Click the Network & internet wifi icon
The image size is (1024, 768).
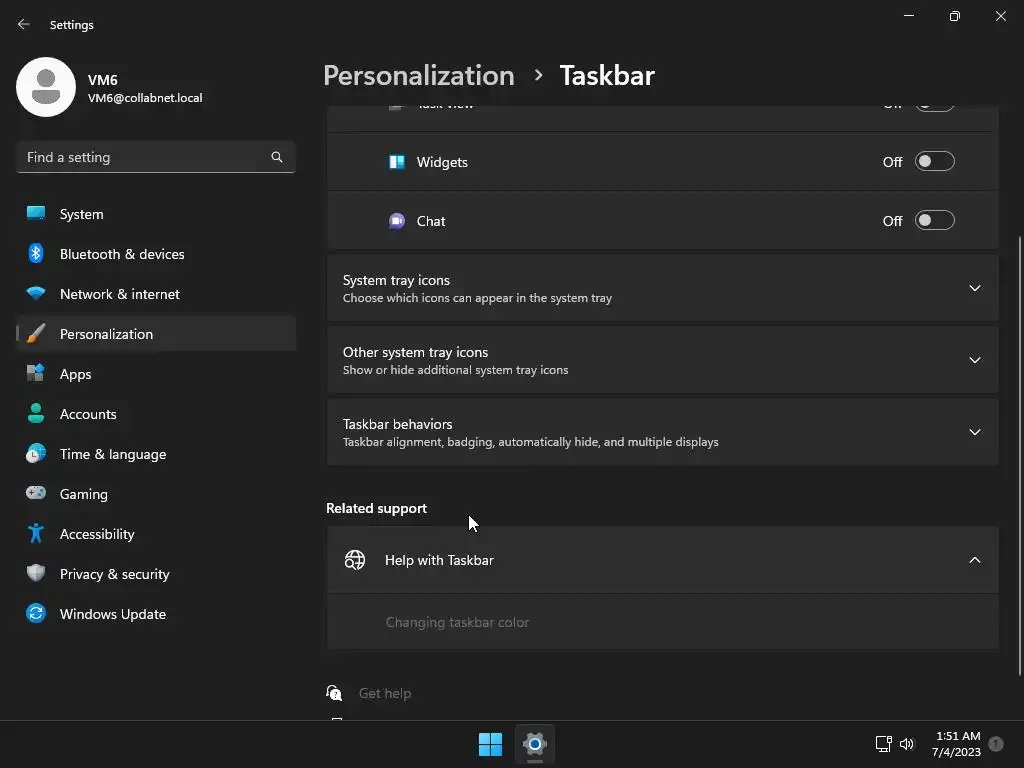pyautogui.click(x=36, y=294)
